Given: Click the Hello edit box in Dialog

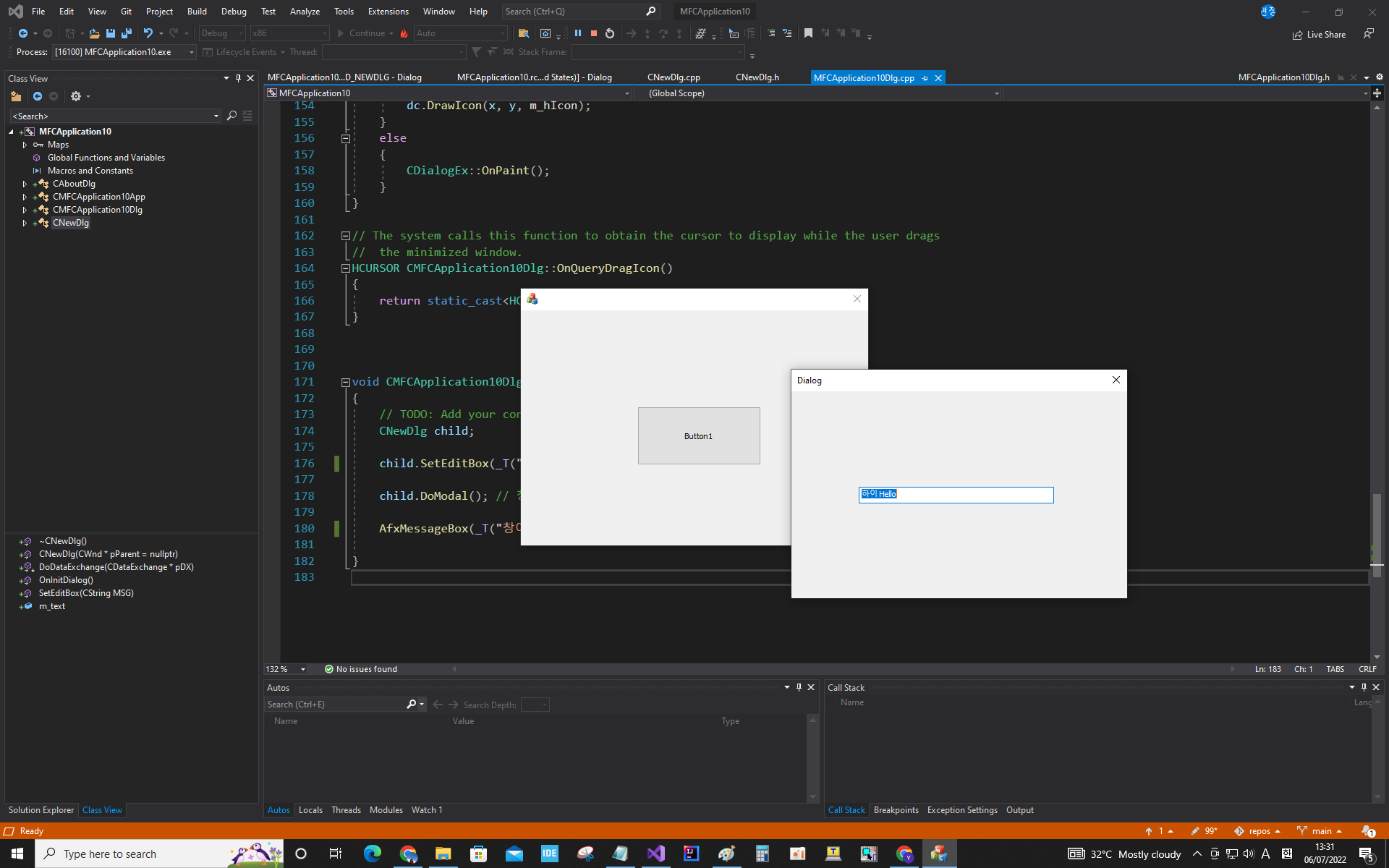Looking at the screenshot, I should (956, 495).
